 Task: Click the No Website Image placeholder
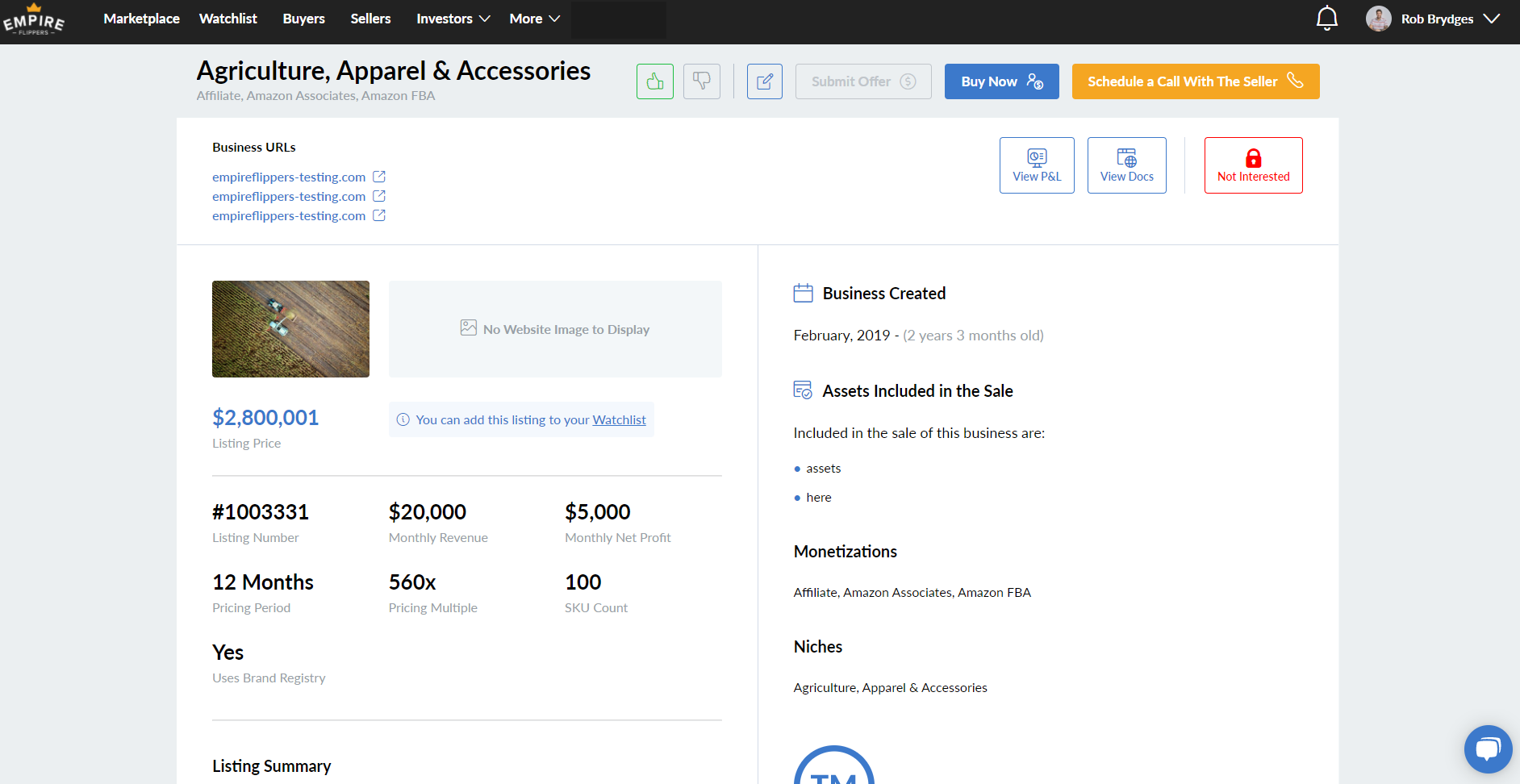point(555,329)
